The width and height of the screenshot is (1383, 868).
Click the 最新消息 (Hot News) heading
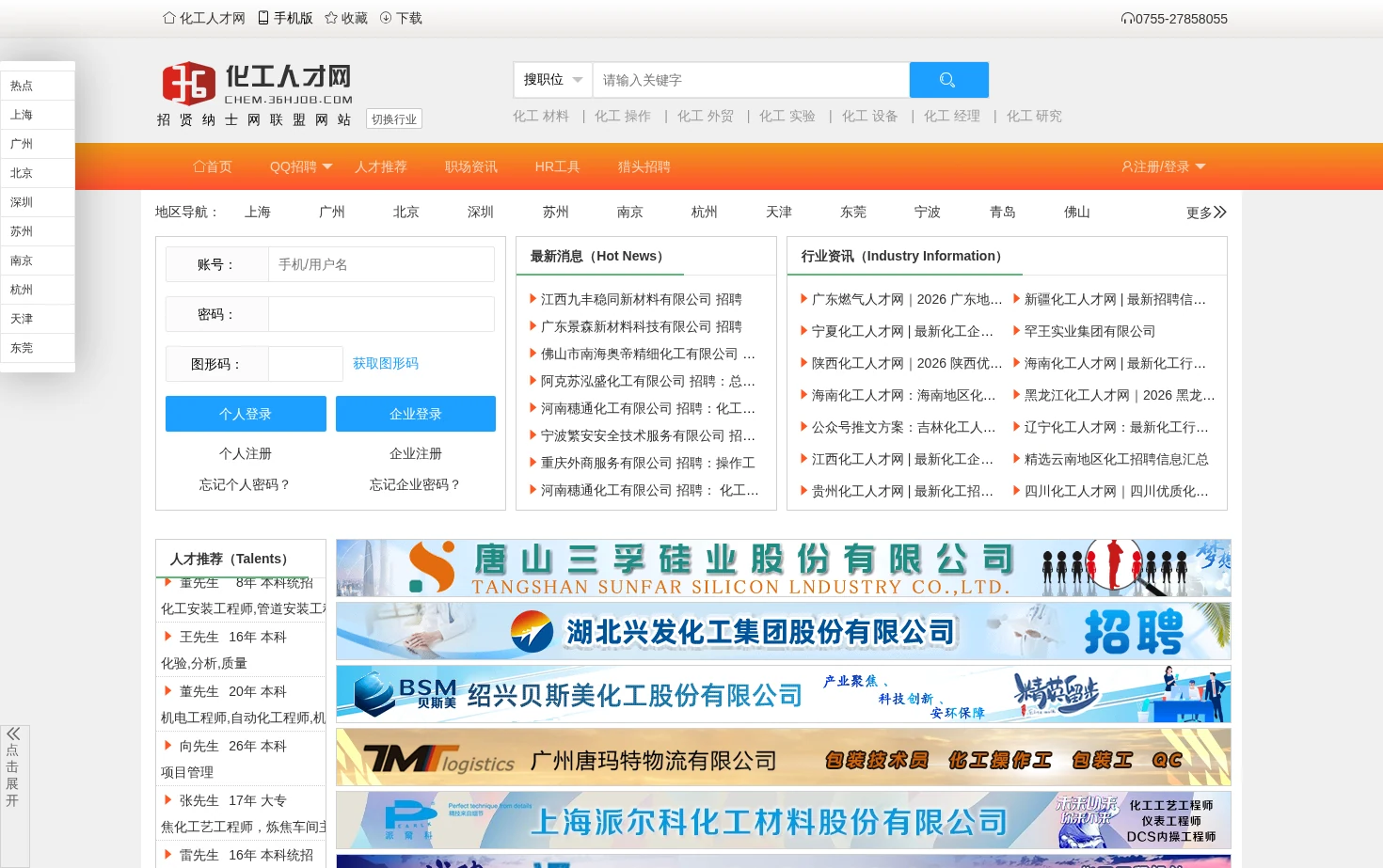point(599,256)
